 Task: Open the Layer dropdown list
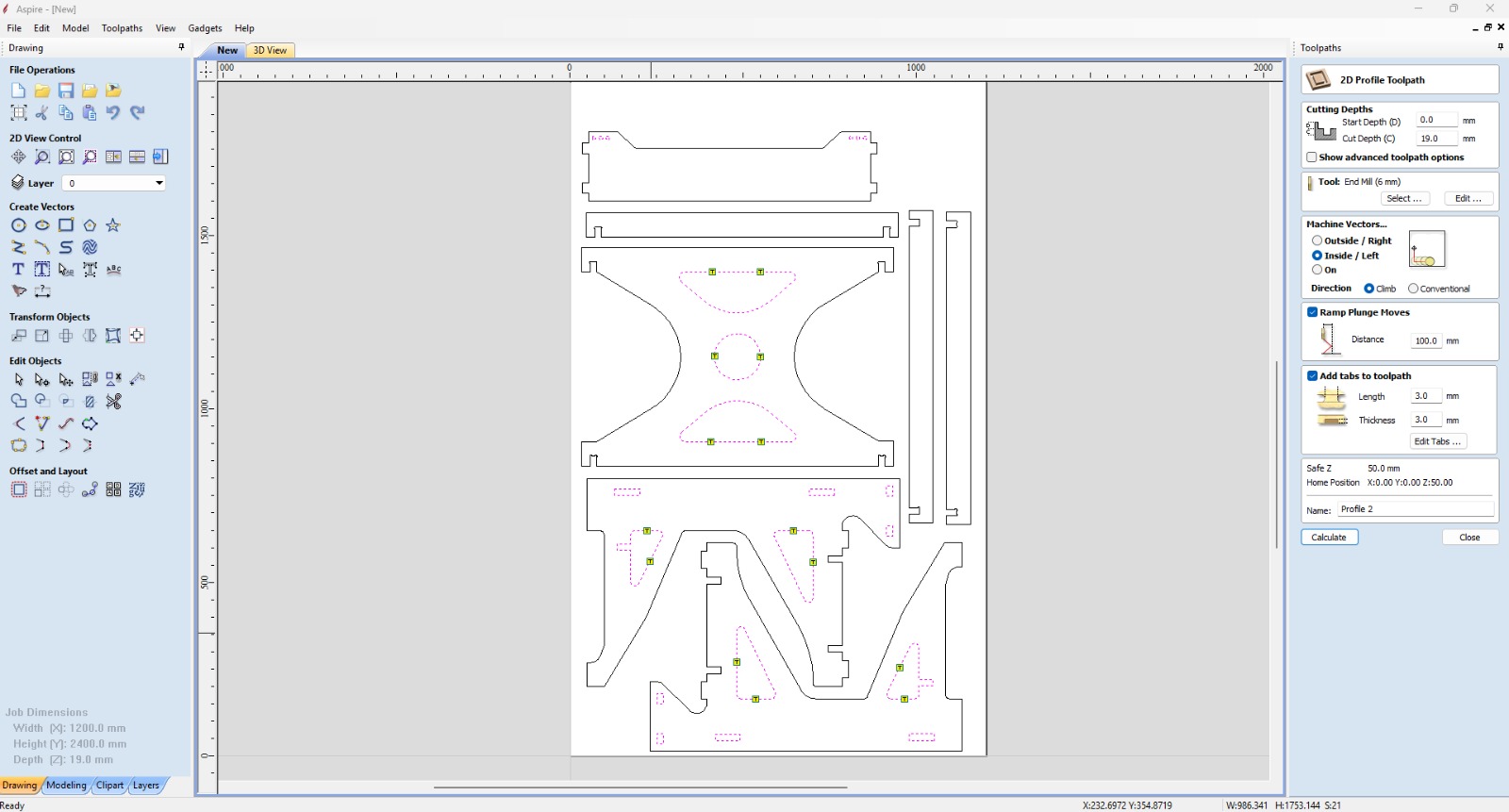pos(158,183)
